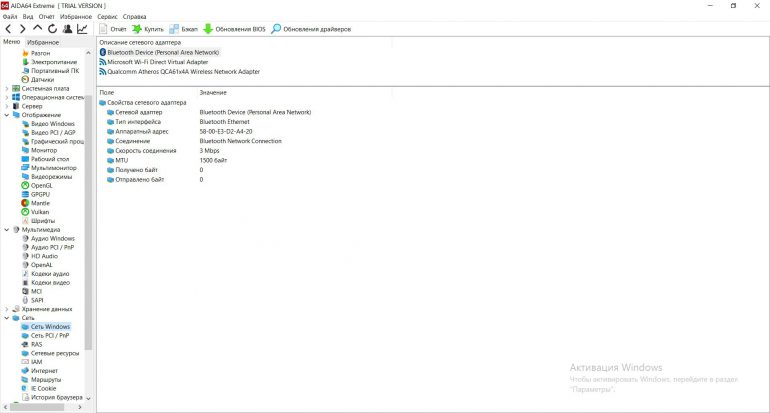Image resolution: width=770 pixels, height=413 pixels.
Task: Open the Справка menu
Action: coord(135,16)
